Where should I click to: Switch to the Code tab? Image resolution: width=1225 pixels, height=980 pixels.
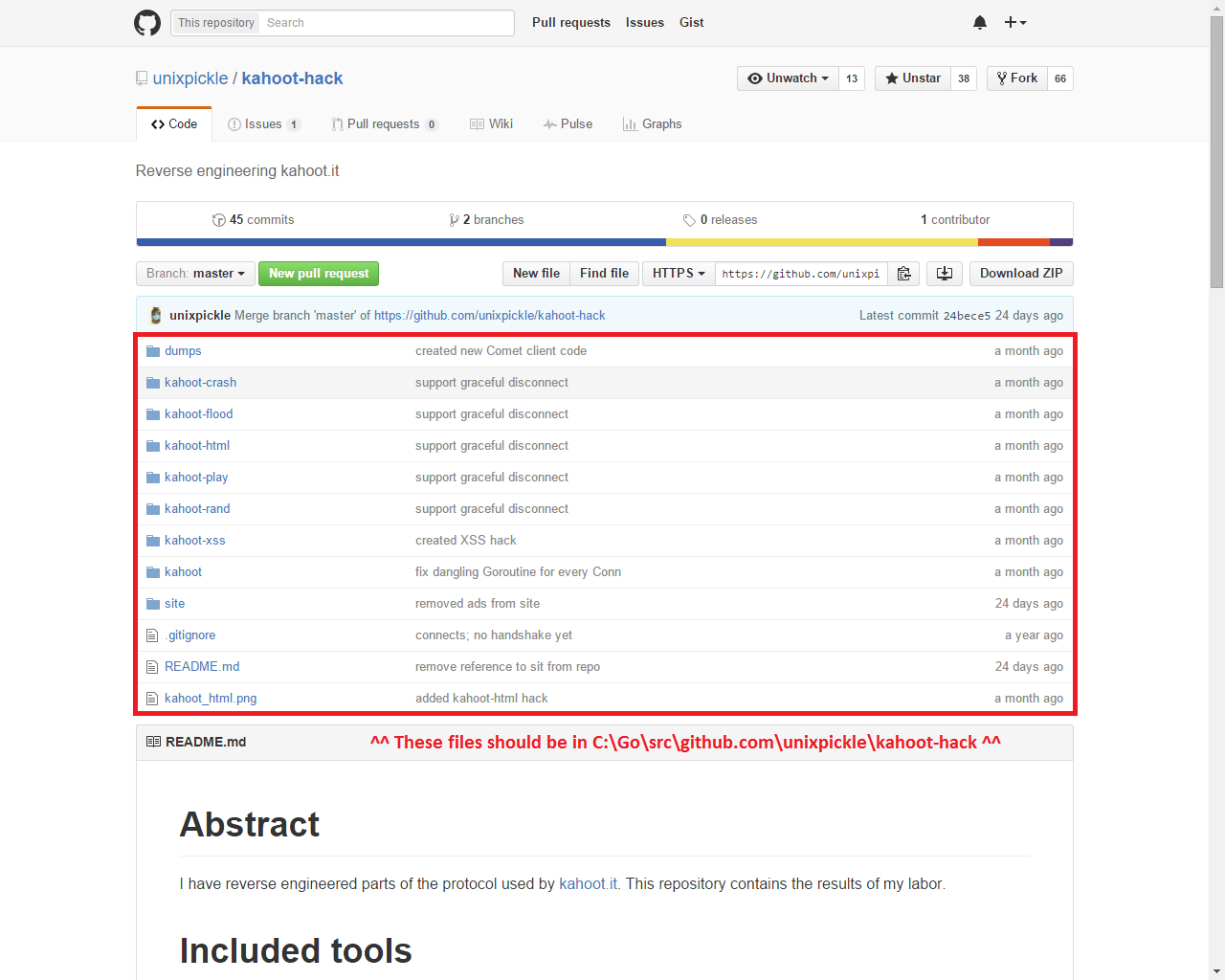click(x=174, y=124)
